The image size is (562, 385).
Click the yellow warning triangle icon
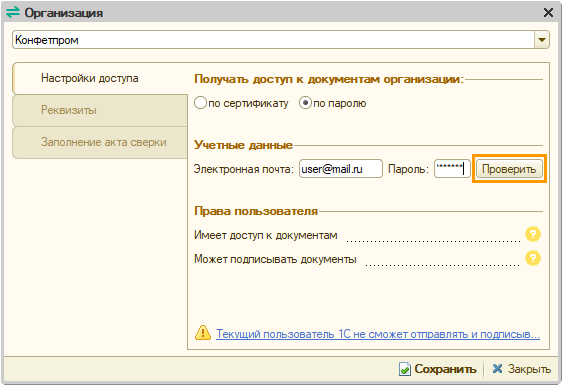[x=203, y=333]
